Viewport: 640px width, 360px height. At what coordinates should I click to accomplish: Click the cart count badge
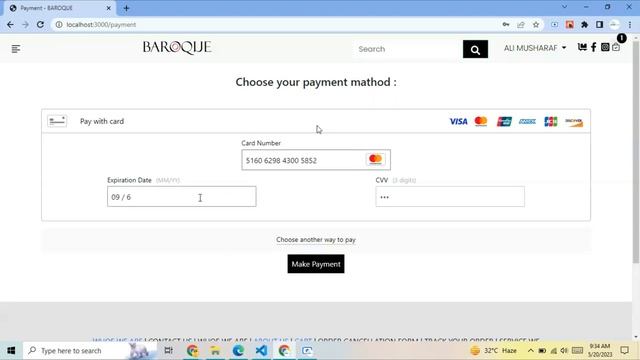coord(621,38)
